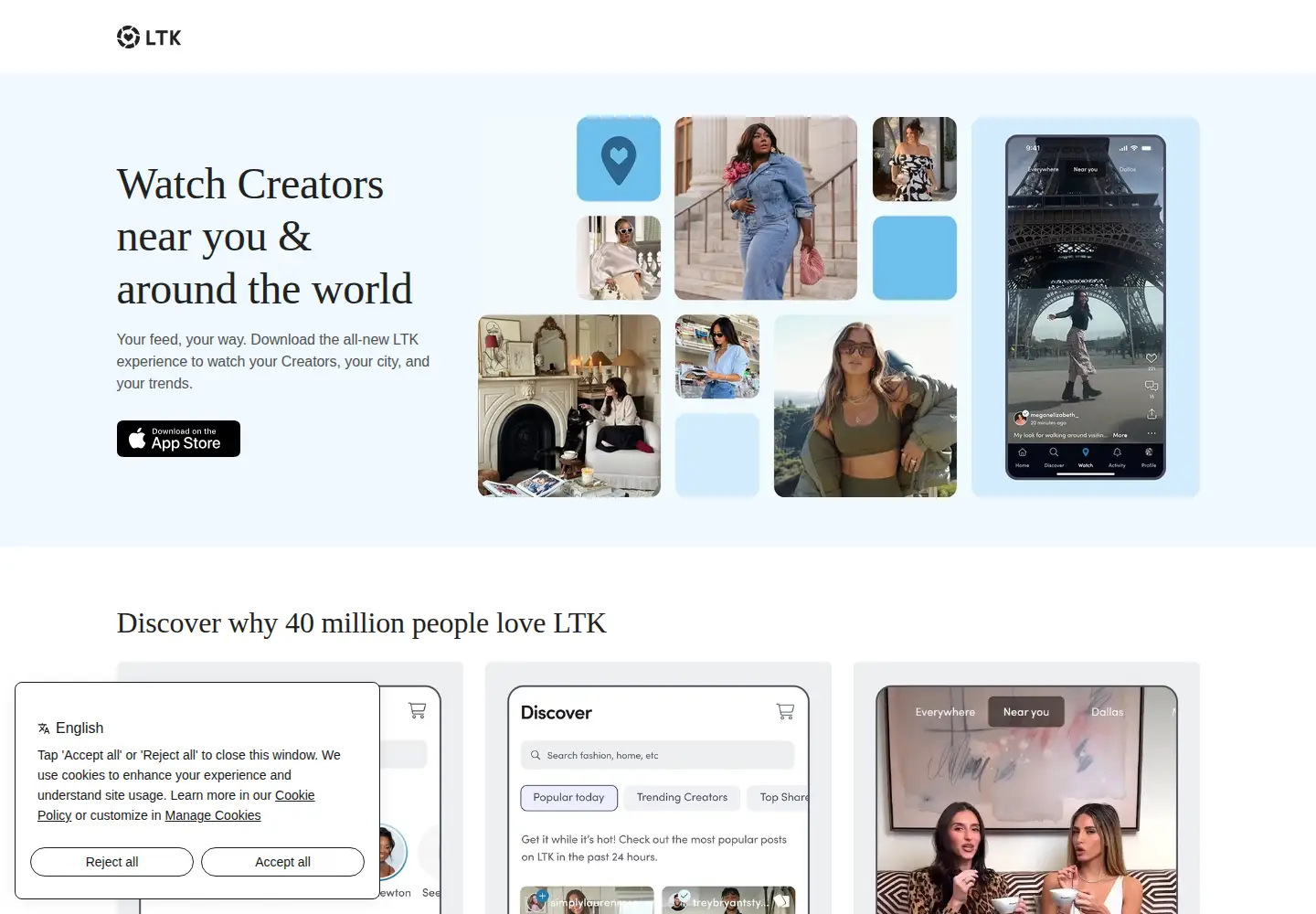Click the shopping cart icon in Discover card
The height and width of the screenshot is (914, 1316).
785,711
